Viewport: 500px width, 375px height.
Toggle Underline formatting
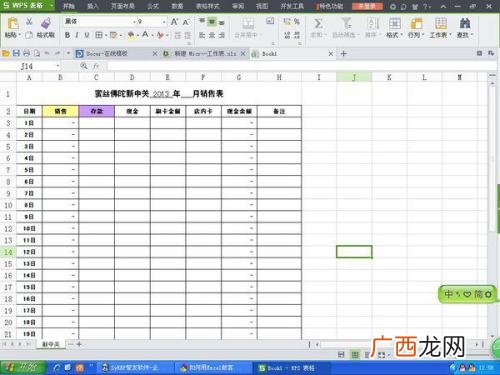pos(87,35)
